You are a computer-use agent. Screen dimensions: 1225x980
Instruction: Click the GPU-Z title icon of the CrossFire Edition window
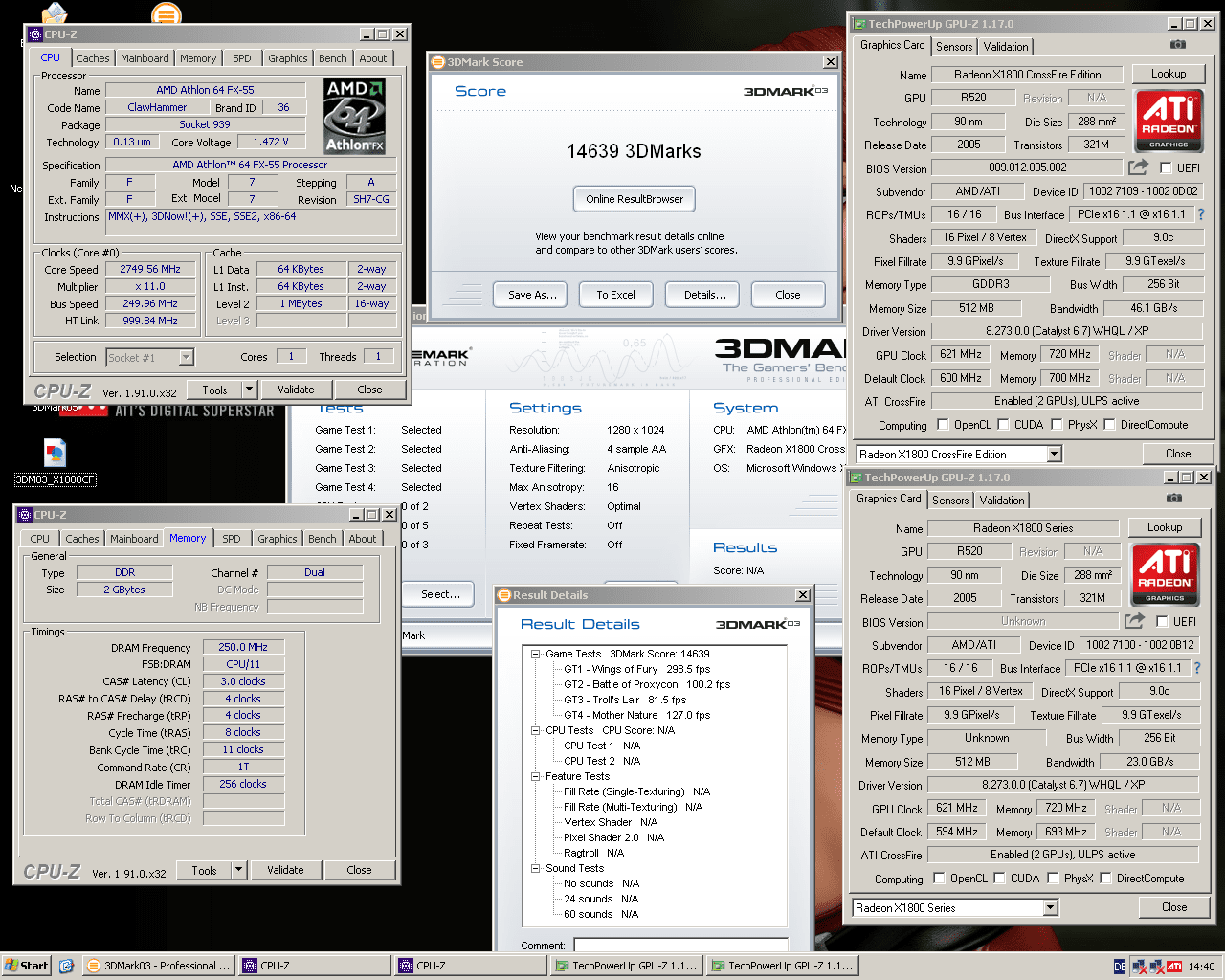[858, 24]
